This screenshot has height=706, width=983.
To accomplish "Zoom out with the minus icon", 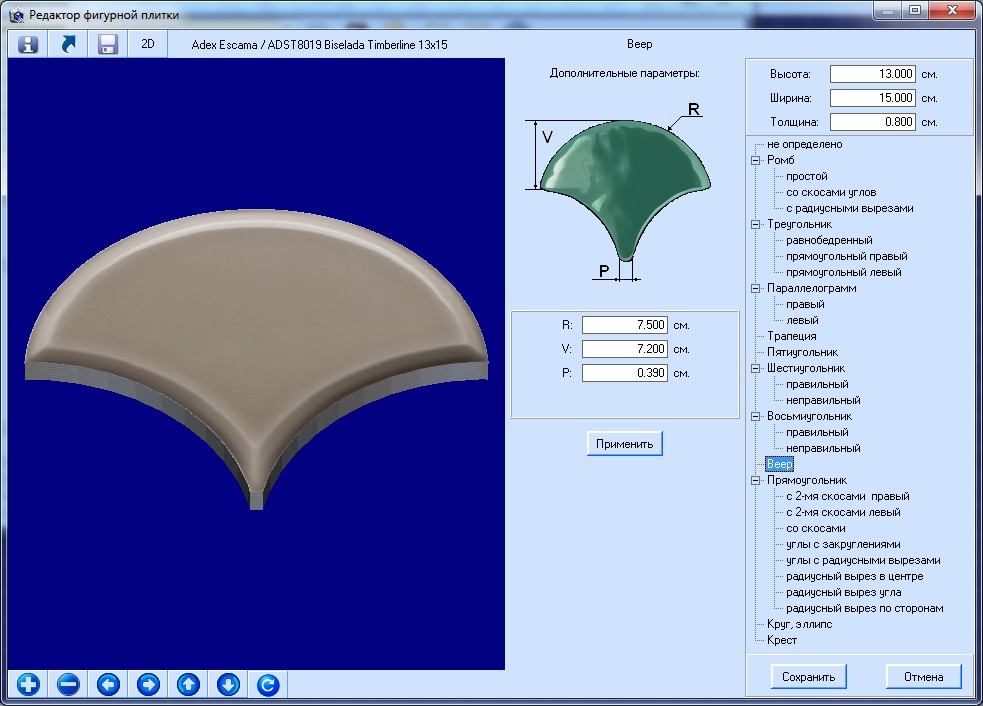I will pos(68,685).
